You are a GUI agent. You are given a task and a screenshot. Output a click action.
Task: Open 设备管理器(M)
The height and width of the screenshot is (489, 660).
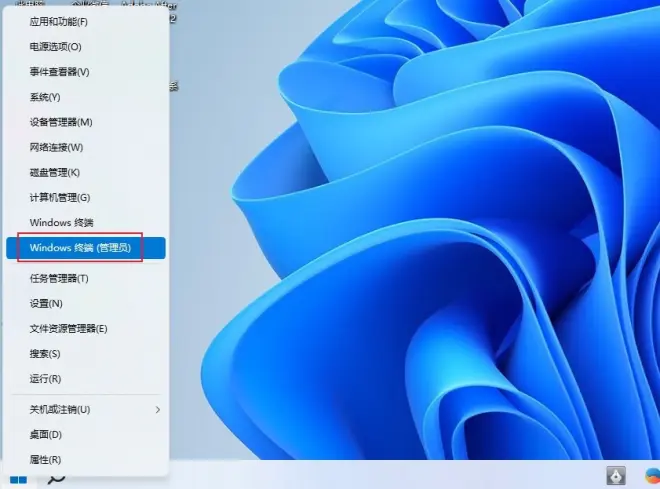[86, 122]
